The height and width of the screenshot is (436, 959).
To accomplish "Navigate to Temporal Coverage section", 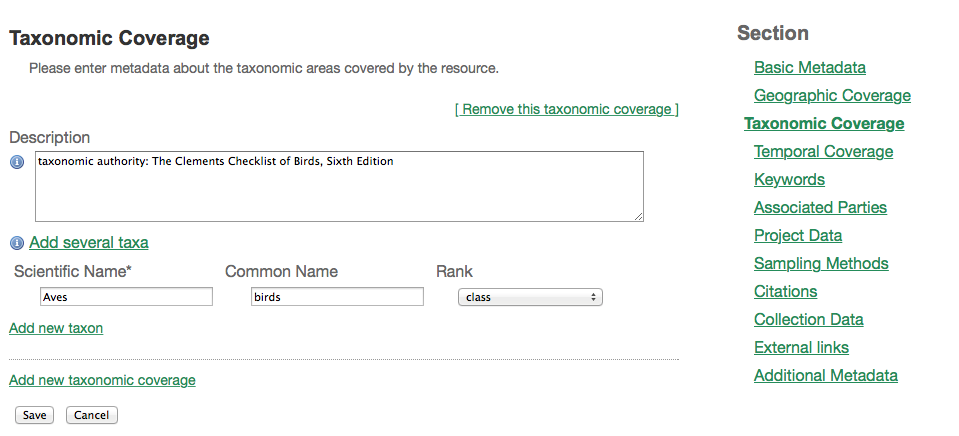I will [824, 152].
